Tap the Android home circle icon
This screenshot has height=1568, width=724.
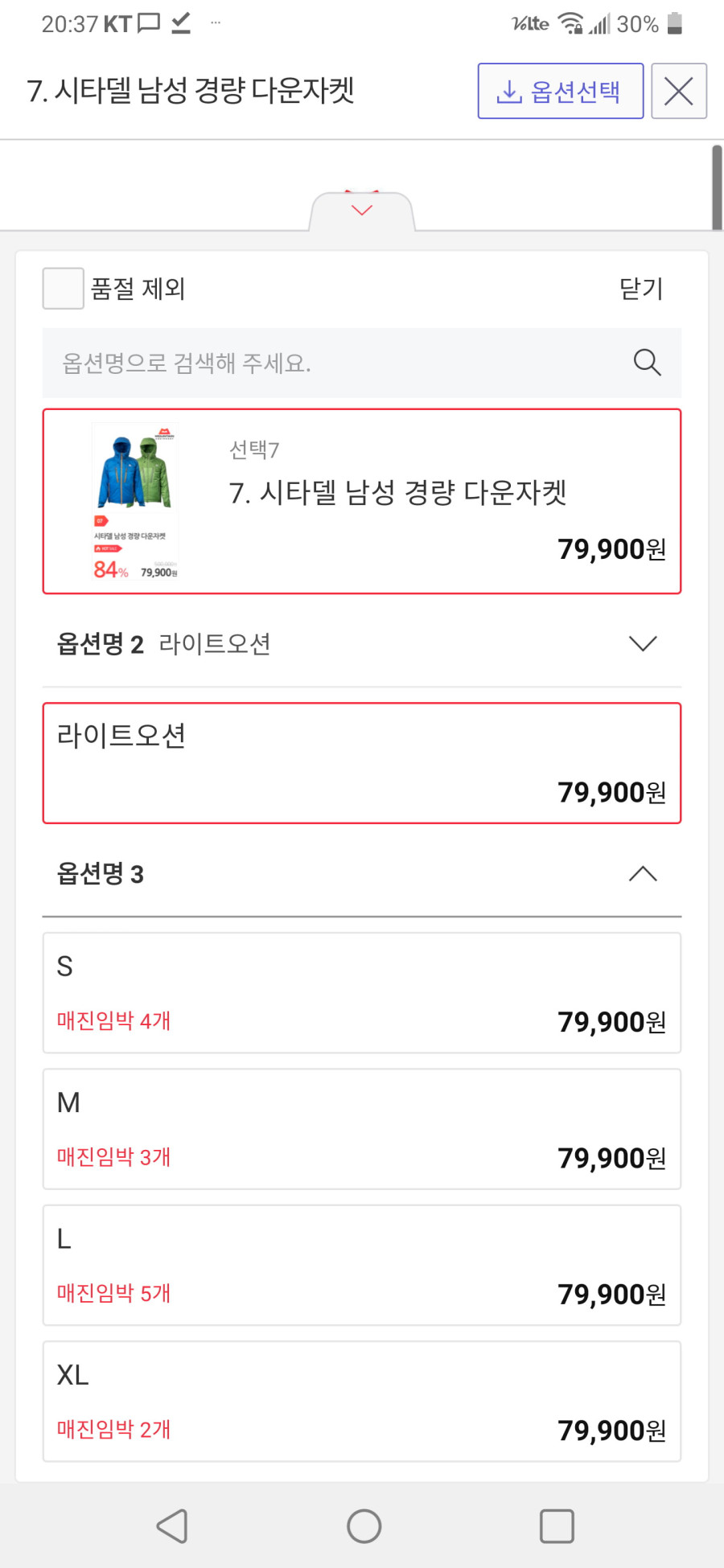point(364,1525)
